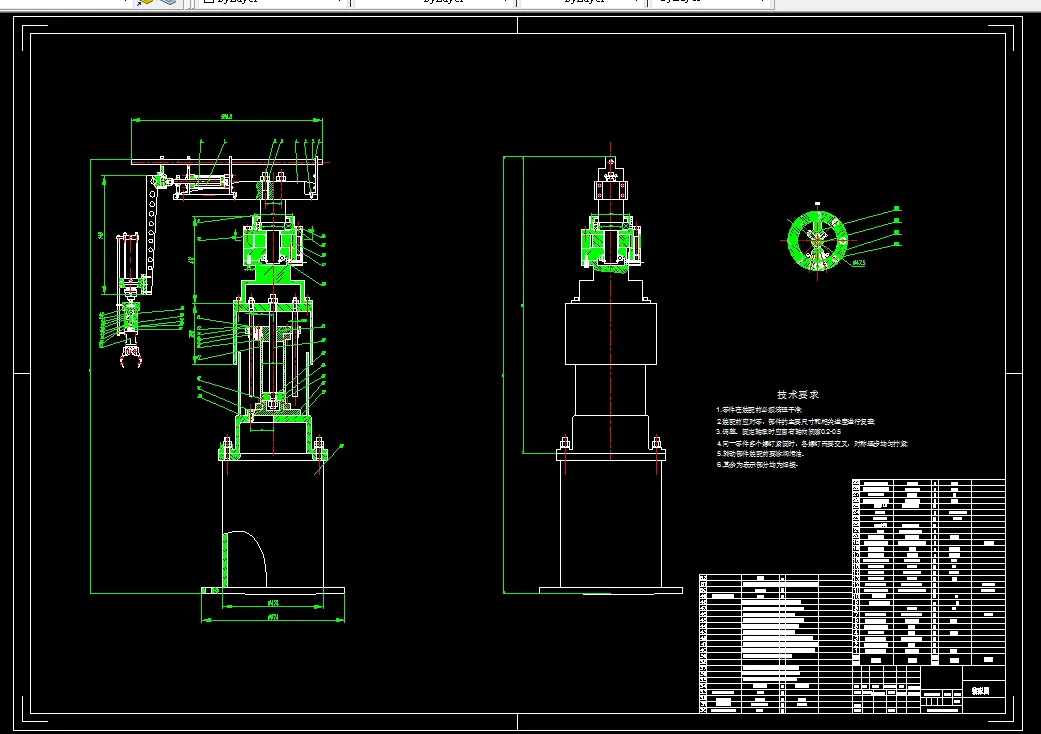Image resolution: width=1041 pixels, height=734 pixels.
Task: Select the bottom base-width dimension under the front view
Action: [x=273, y=619]
